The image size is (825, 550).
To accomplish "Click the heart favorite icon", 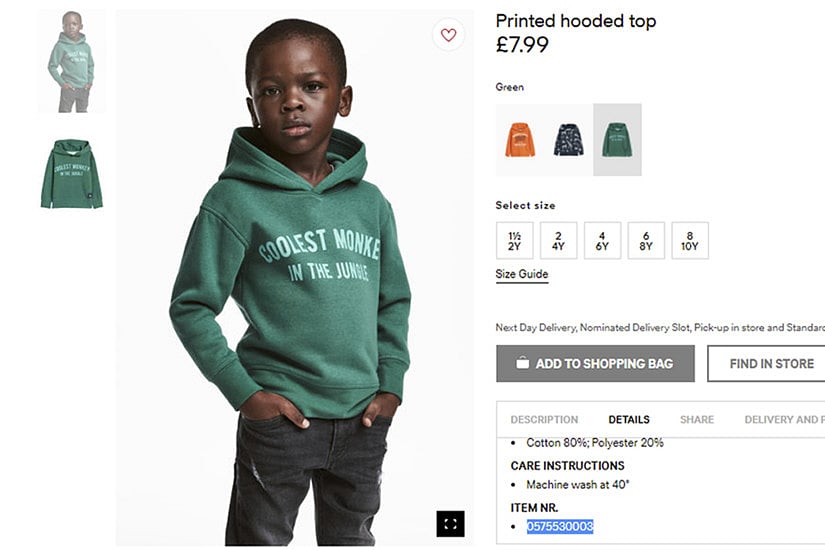I will [448, 35].
